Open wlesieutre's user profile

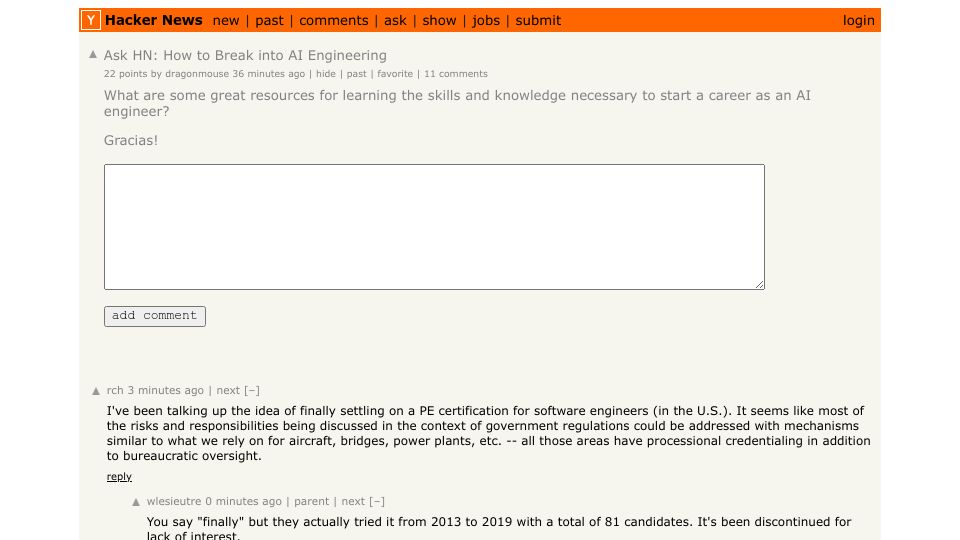tap(174, 501)
